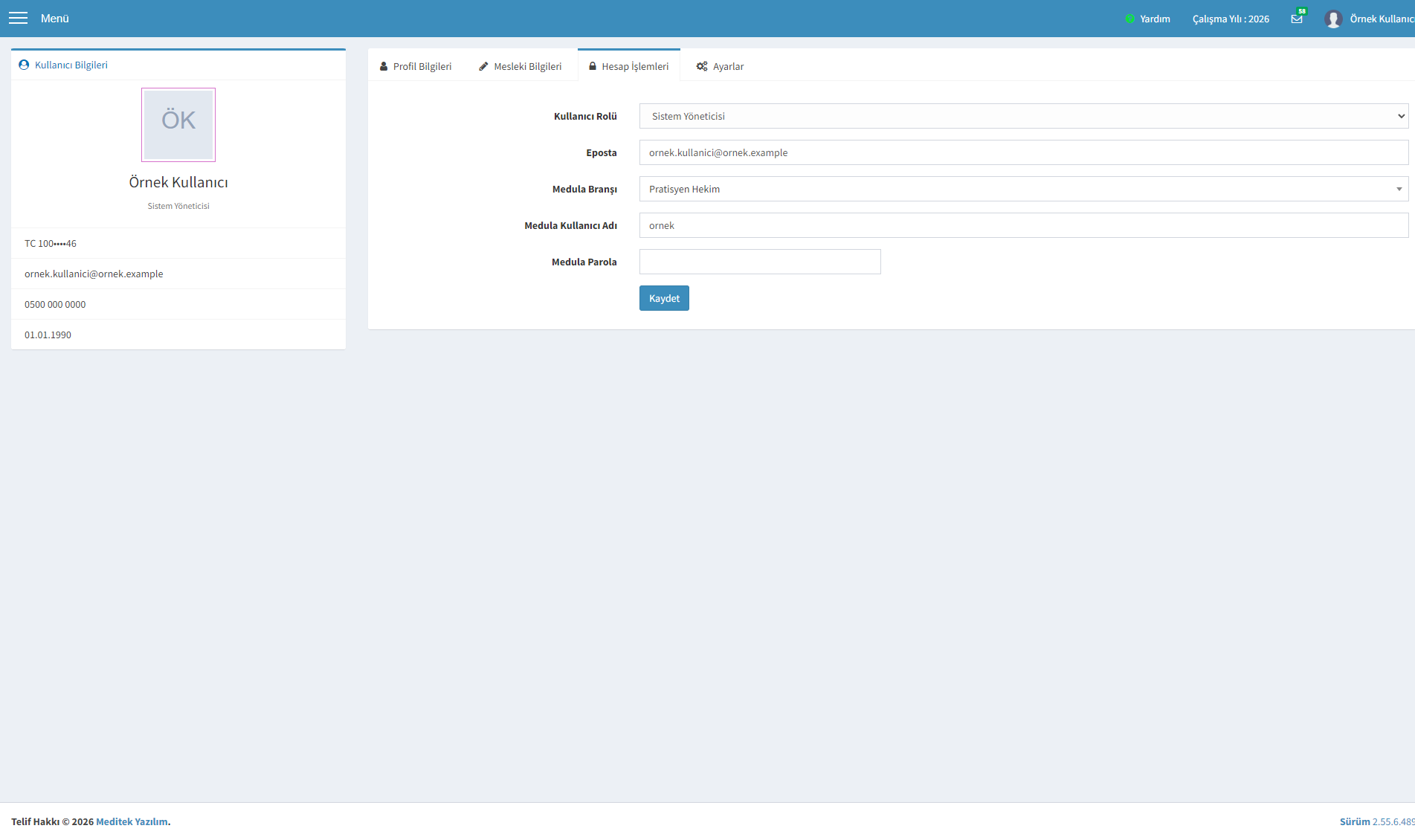
Task: Open the Meditek Yazılım link
Action: tap(132, 821)
